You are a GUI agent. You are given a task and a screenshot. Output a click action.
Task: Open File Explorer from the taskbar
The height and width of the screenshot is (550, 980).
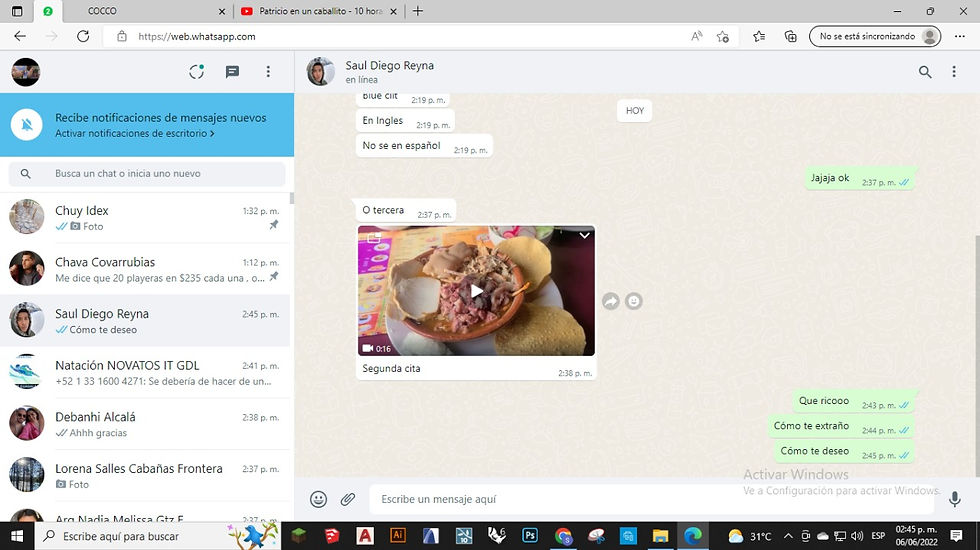click(x=660, y=536)
